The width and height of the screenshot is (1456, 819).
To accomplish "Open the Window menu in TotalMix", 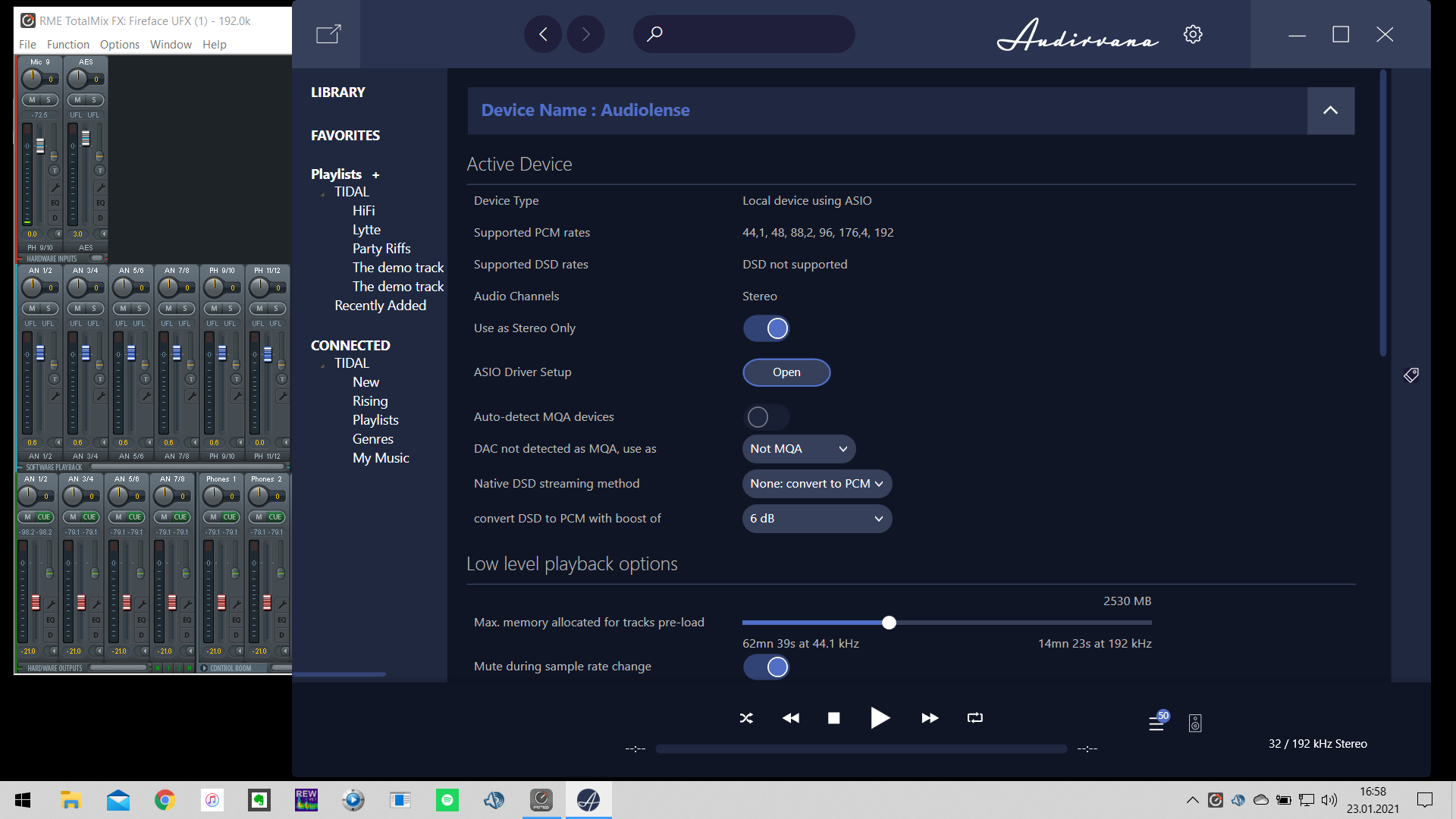I will (171, 45).
